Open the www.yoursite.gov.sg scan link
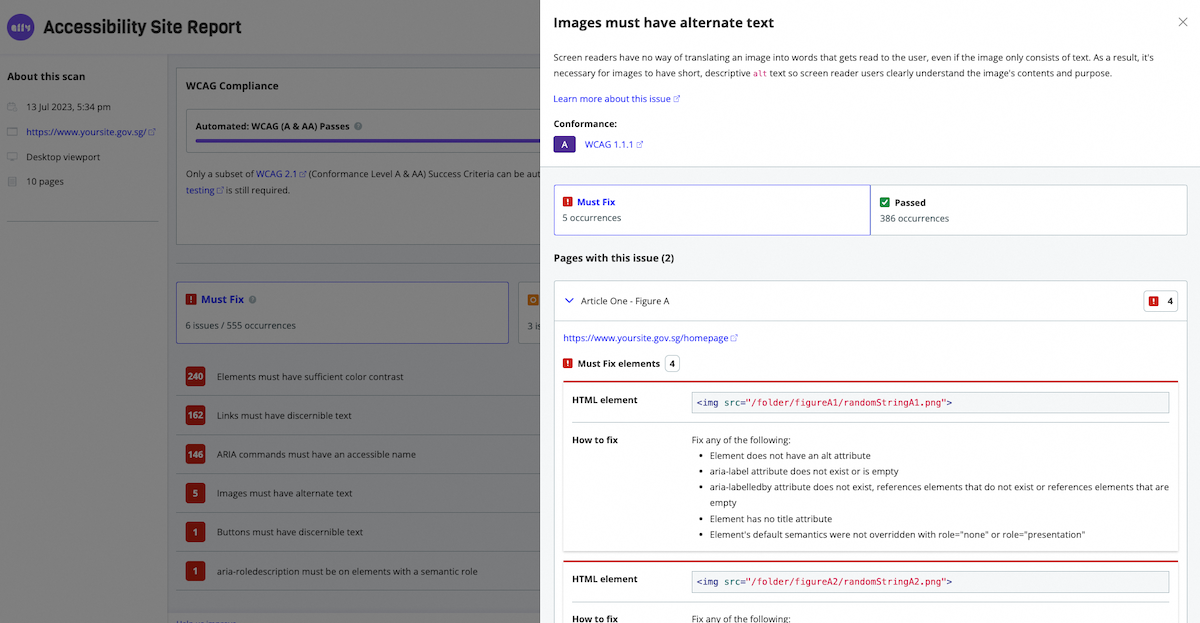The width and height of the screenshot is (1200, 623). click(x=91, y=131)
